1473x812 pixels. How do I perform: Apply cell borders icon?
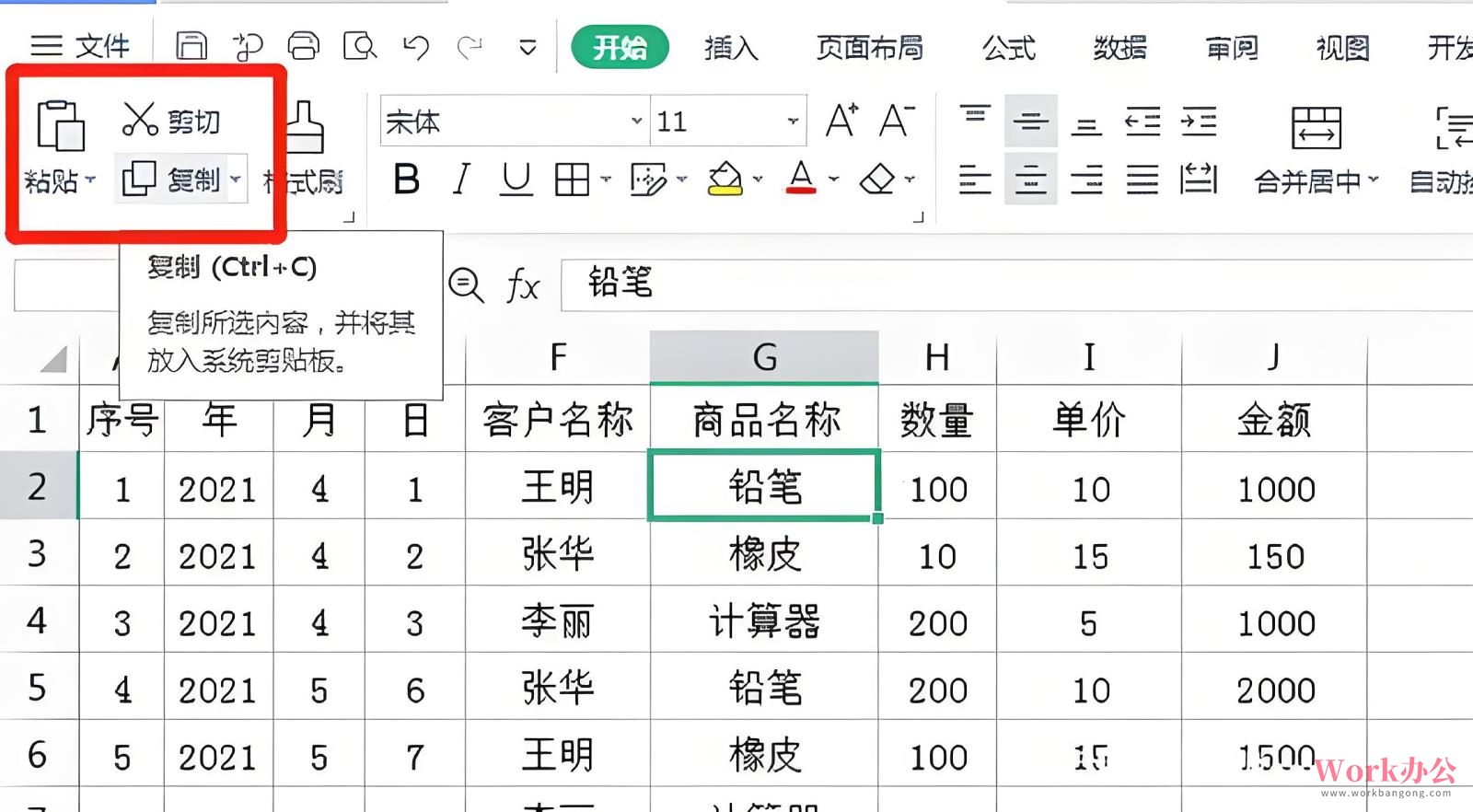[572, 180]
